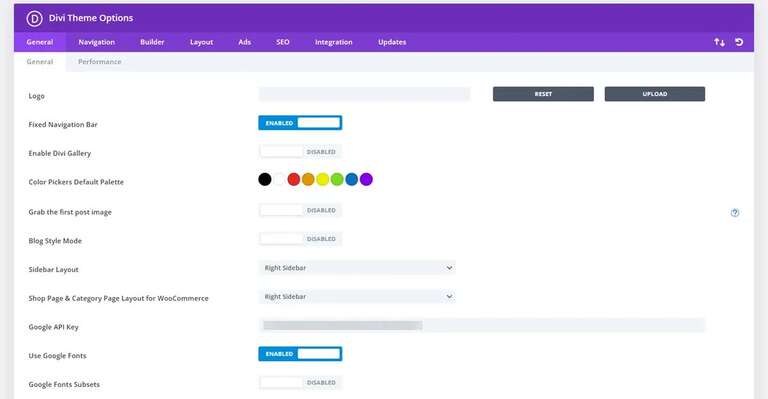The image size is (768, 399).
Task: Switch to the Layout tab
Action: point(201,42)
